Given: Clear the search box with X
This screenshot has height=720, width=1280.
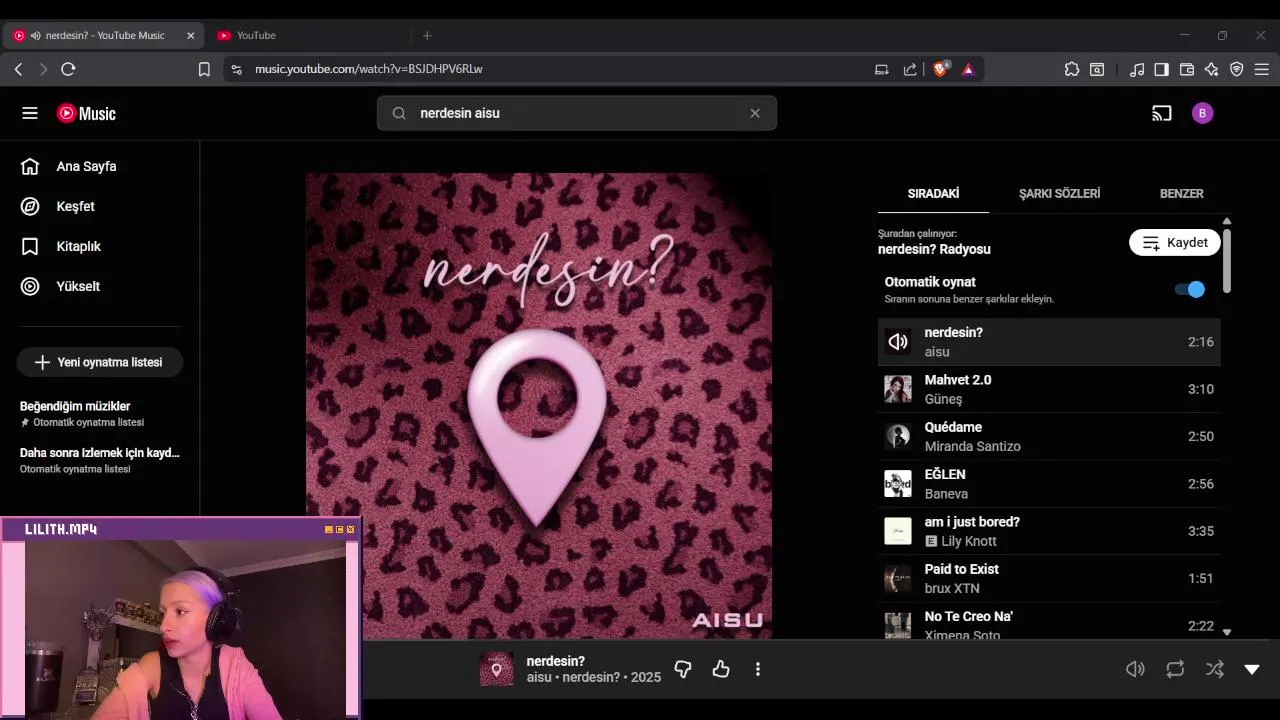Looking at the screenshot, I should pyautogui.click(x=755, y=113).
